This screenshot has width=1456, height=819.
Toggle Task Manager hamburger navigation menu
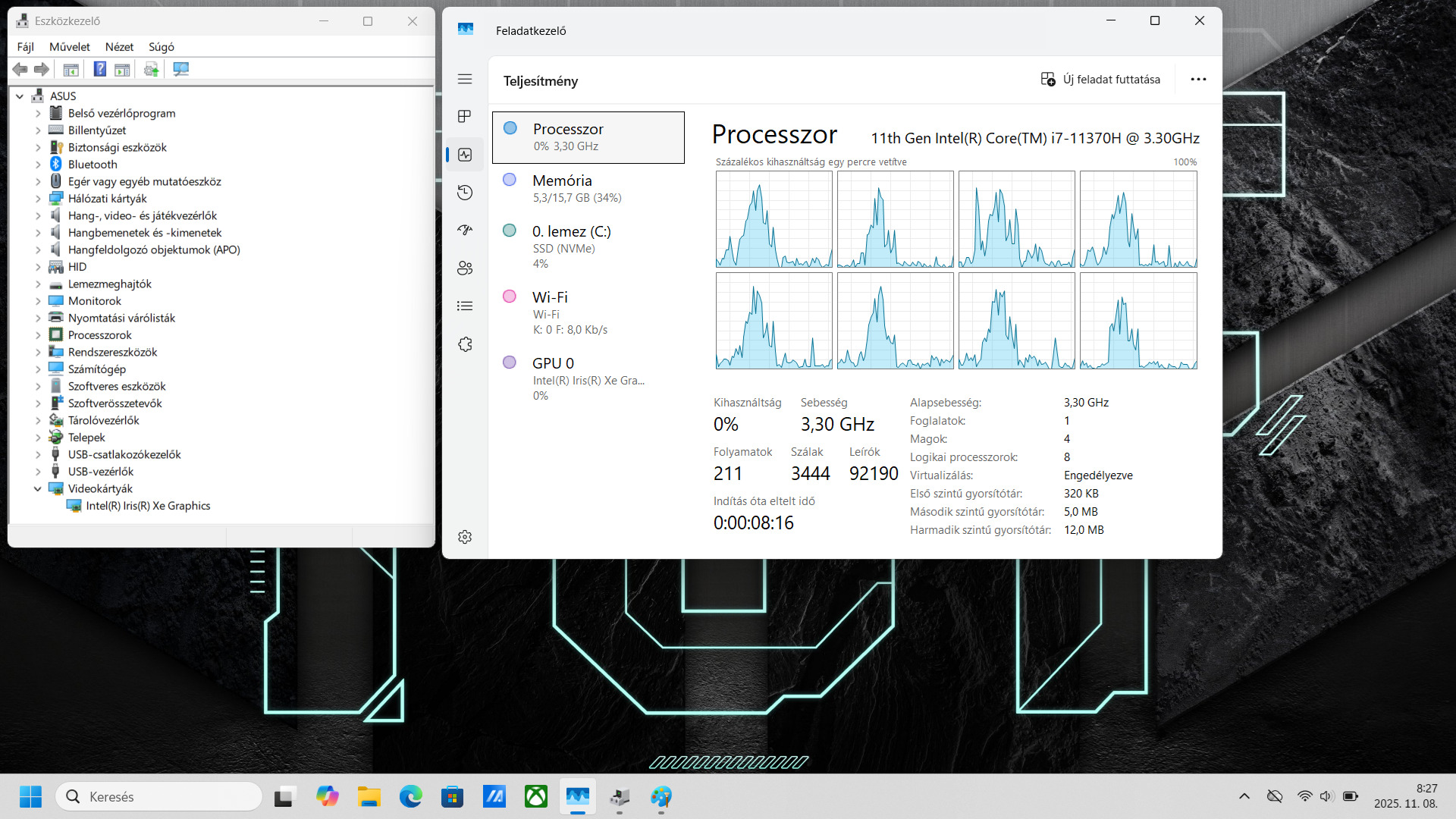click(x=465, y=79)
